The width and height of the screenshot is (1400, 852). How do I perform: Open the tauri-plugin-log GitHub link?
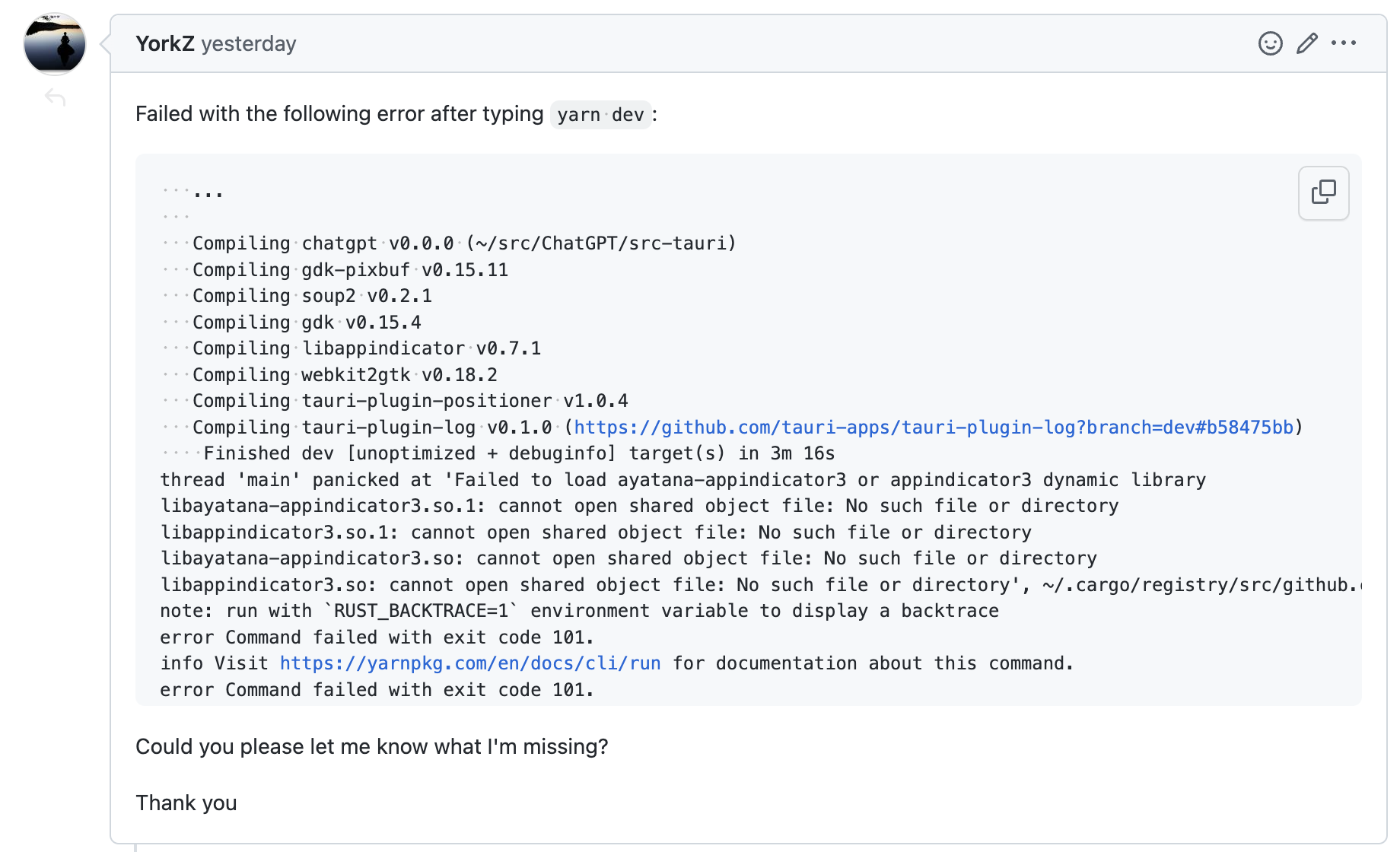tap(934, 428)
